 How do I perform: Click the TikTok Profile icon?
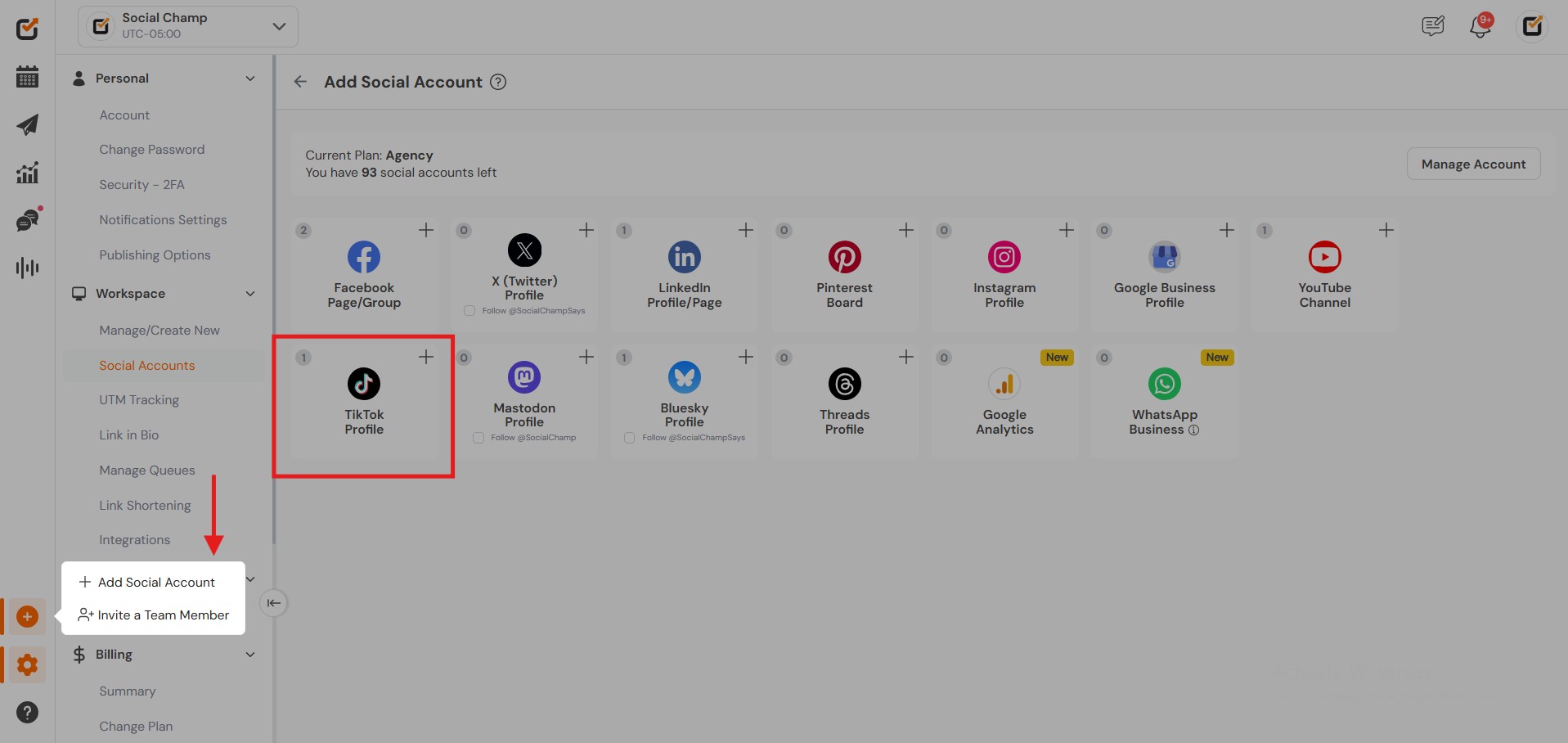[x=364, y=384]
